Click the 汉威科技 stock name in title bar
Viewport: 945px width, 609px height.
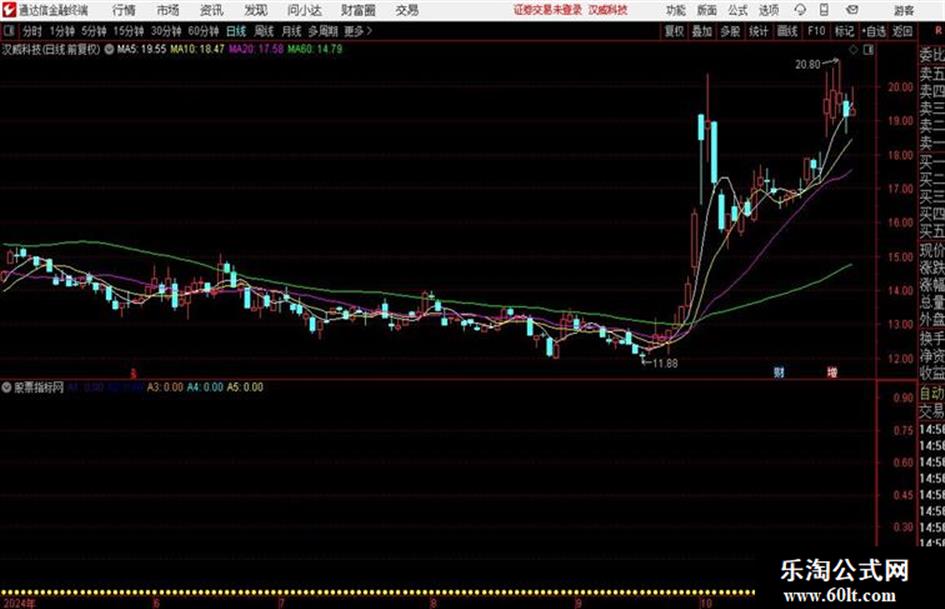pos(608,10)
